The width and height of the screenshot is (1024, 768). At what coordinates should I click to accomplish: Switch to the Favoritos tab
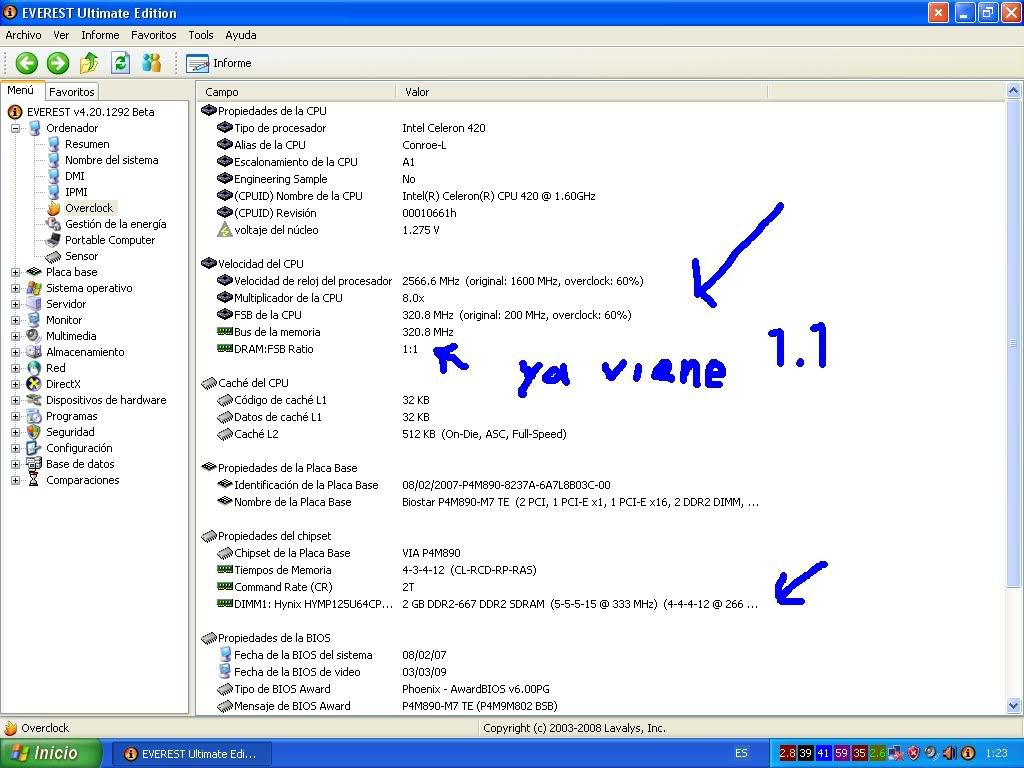pyautogui.click(x=72, y=92)
